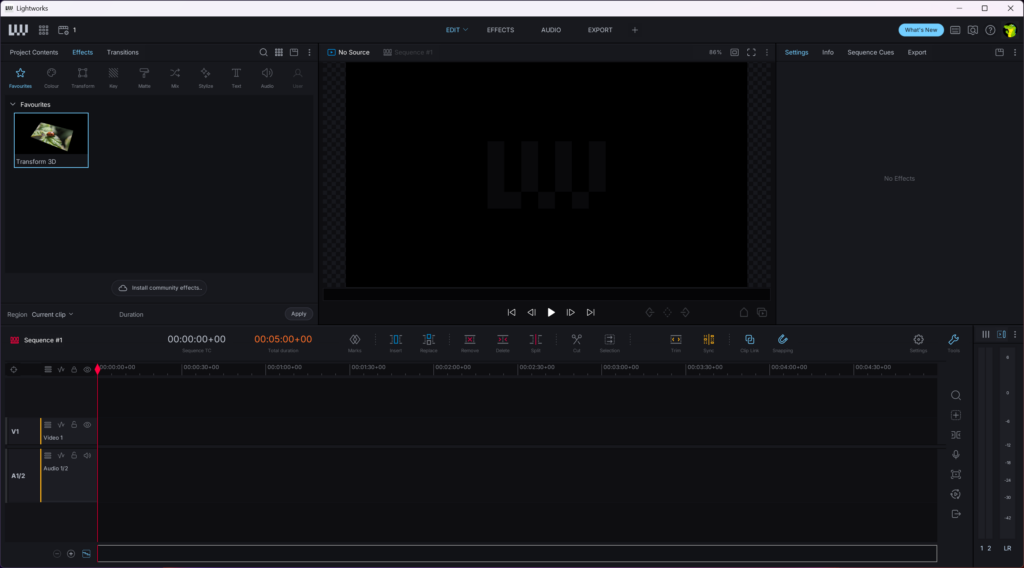Open the viewer zoom percentage dropdown
This screenshot has height=568, width=1024.
coord(715,52)
